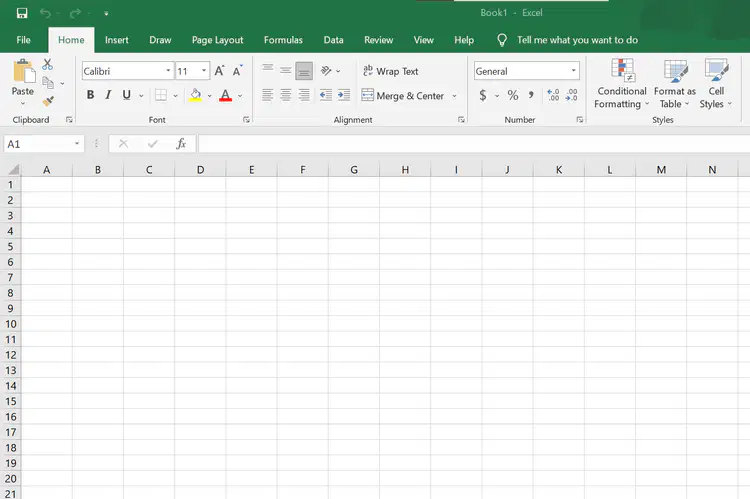Image resolution: width=750 pixels, height=499 pixels.
Task: Click the Increase Indent icon
Action: point(344,95)
